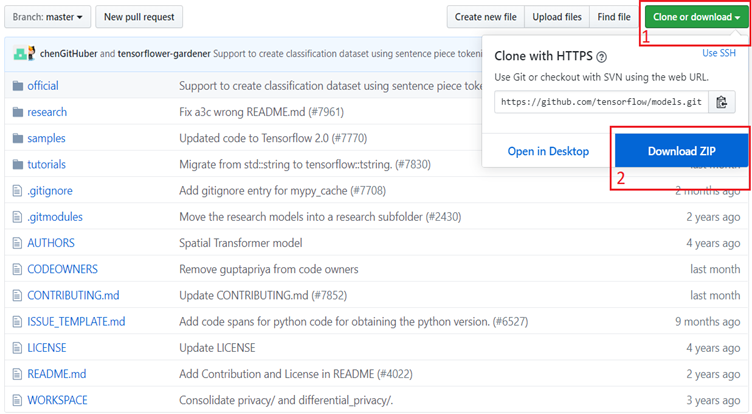This screenshot has width=752, height=414.
Task: Click the help icon beside Clone with HTTPS
Action: [x=601, y=57]
